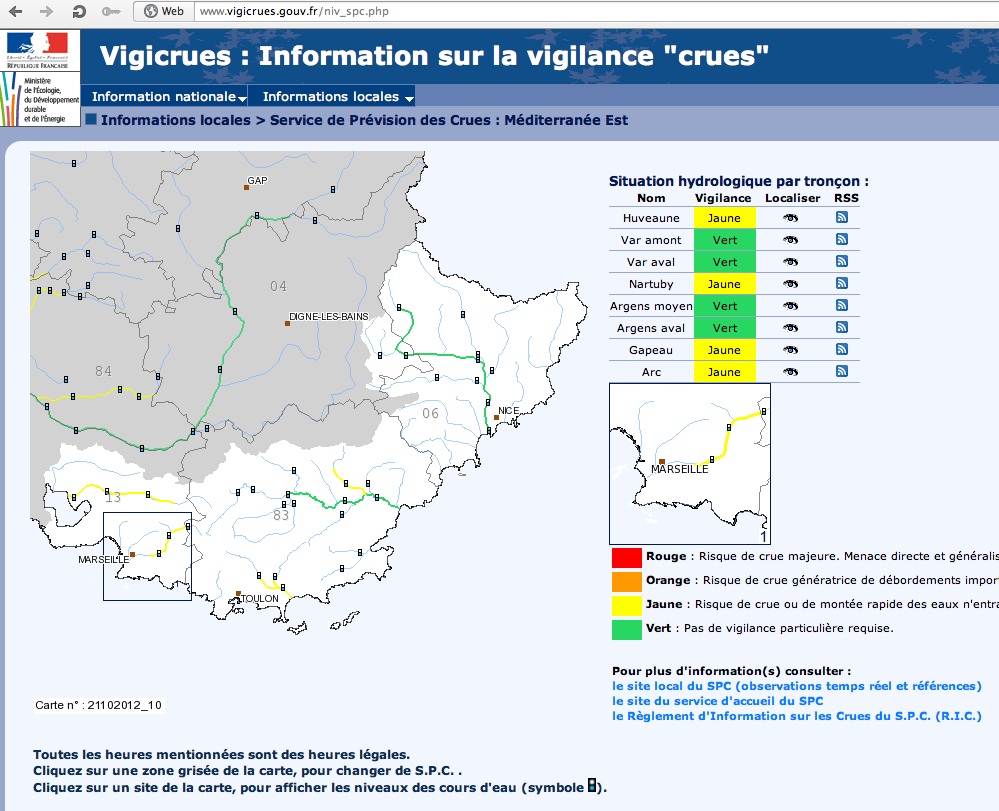Click the NICE city label on the map
The image size is (999, 811).
click(x=508, y=410)
